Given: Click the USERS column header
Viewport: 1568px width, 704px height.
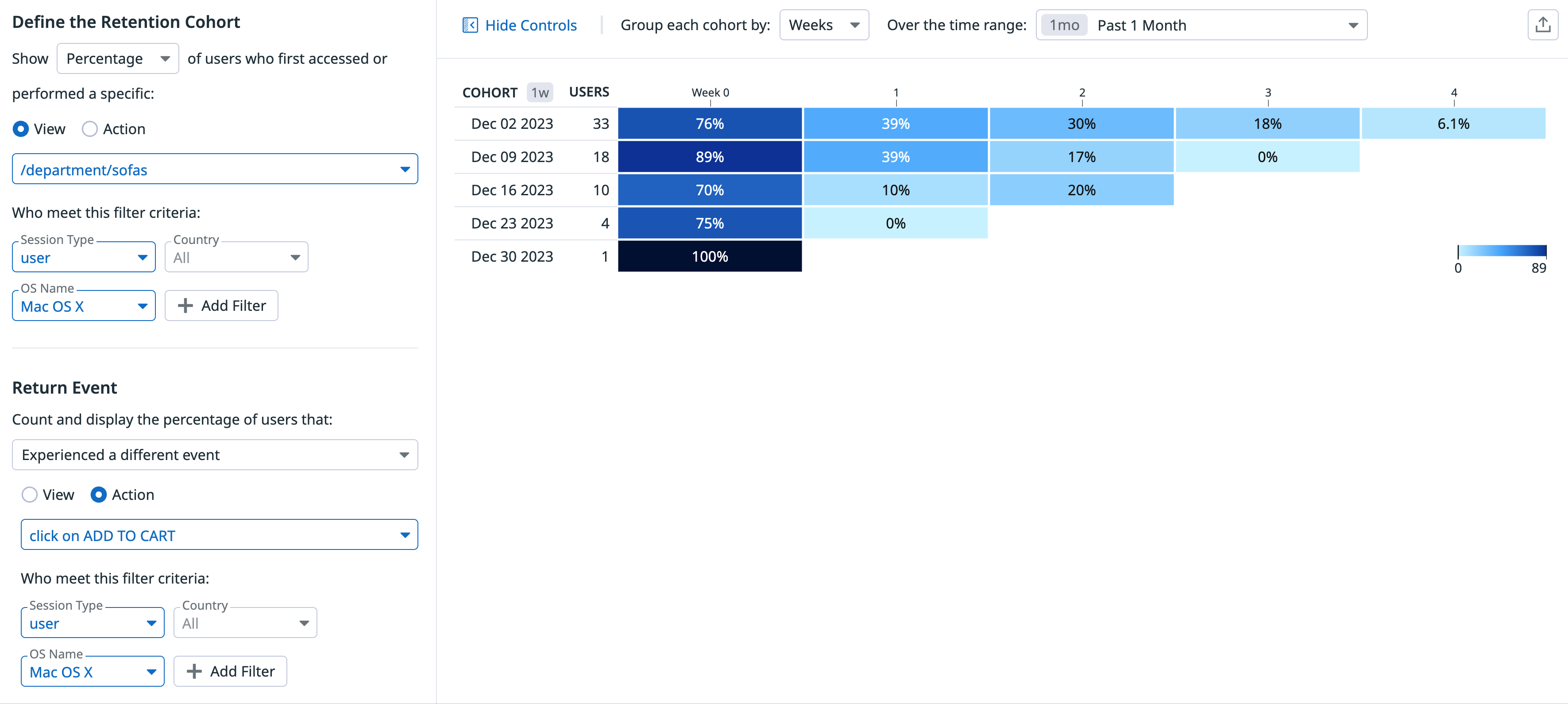Looking at the screenshot, I should 589,92.
